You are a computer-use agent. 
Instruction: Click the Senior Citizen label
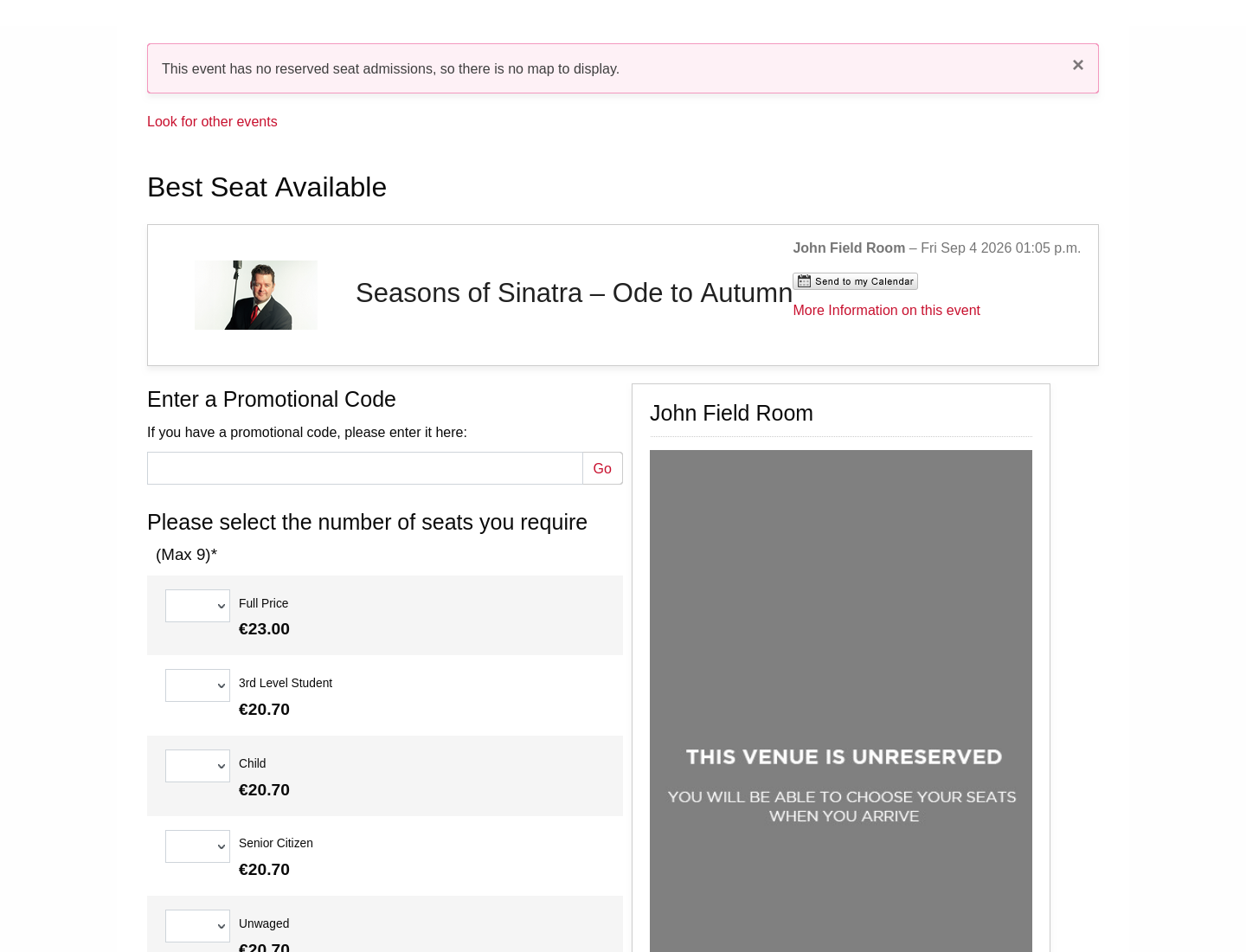(x=276, y=843)
